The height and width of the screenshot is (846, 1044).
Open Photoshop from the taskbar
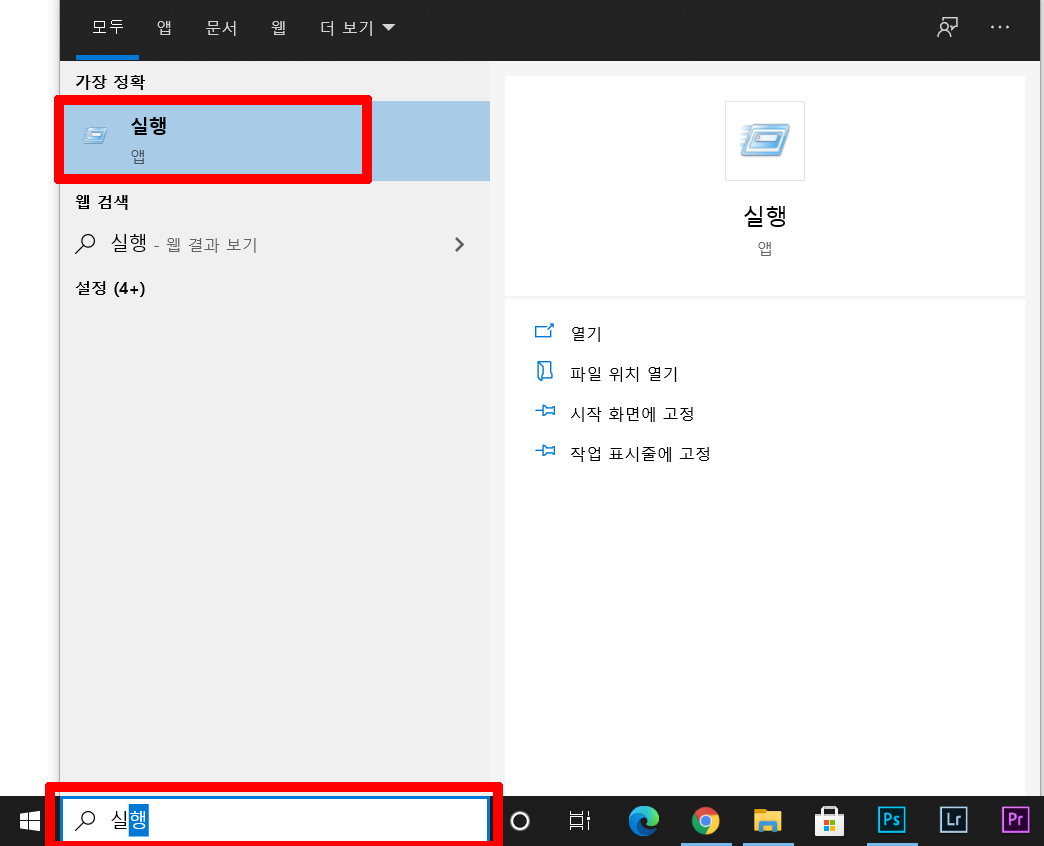click(x=892, y=820)
